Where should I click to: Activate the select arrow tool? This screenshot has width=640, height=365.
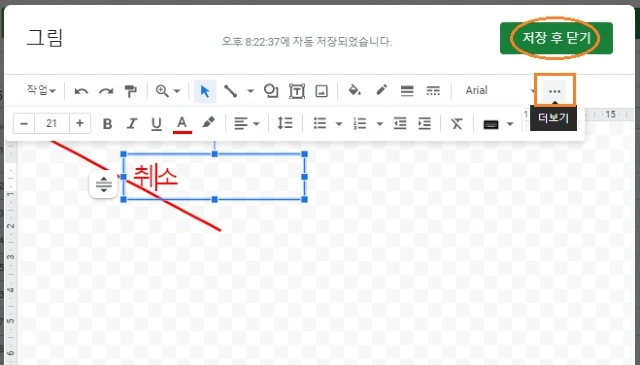pos(205,91)
